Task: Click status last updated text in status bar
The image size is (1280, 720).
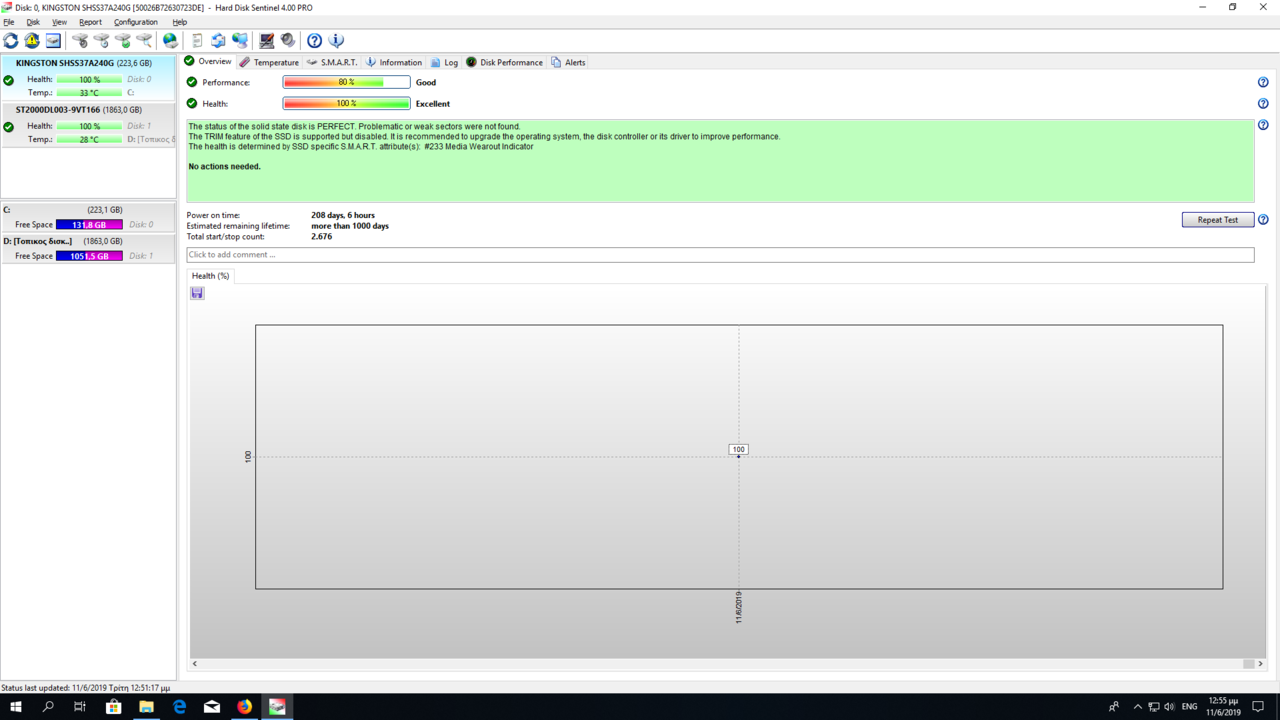Action: pos(86,688)
